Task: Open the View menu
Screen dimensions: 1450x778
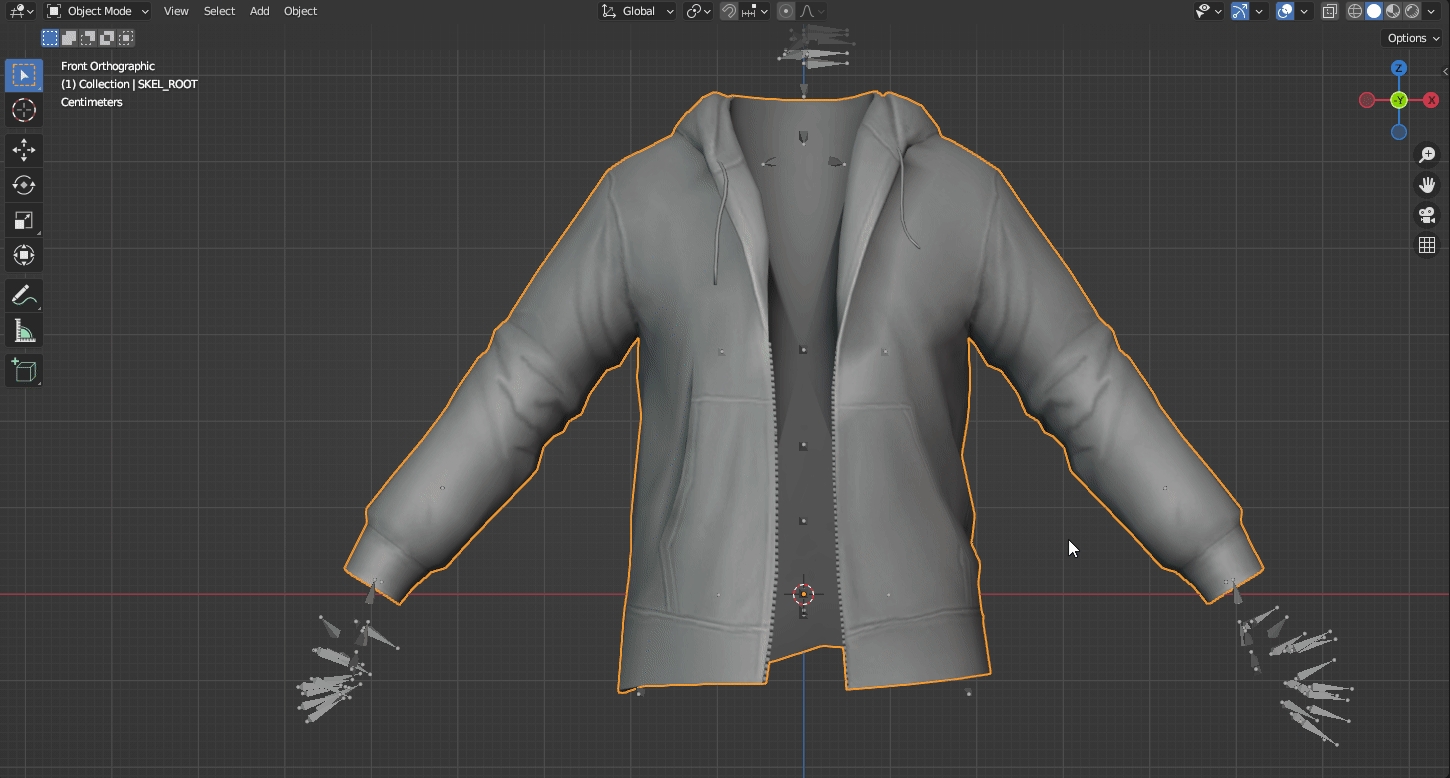Action: tap(176, 11)
